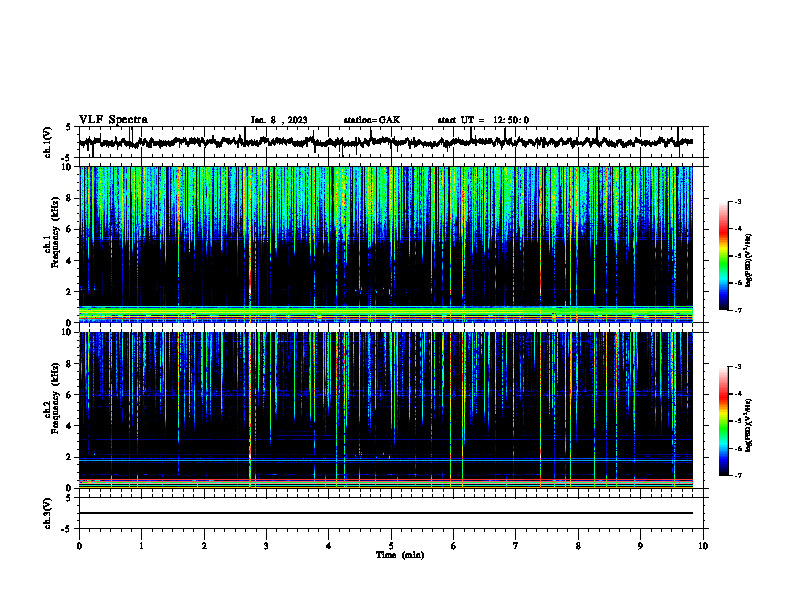This screenshot has width=792, height=612.
Task: Click the VLF Spectra title text
Action: coord(113,120)
